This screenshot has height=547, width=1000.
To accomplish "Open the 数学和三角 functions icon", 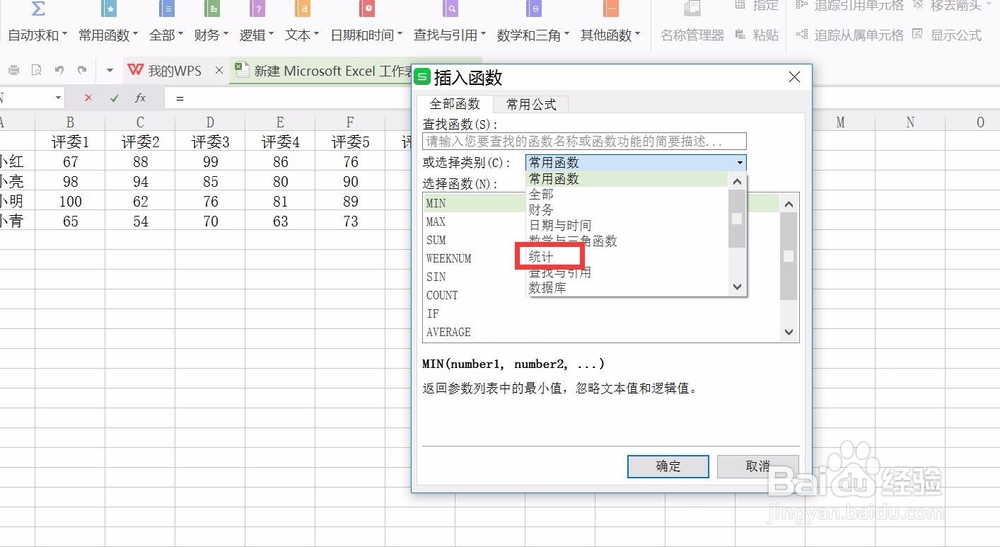I will [x=534, y=8].
